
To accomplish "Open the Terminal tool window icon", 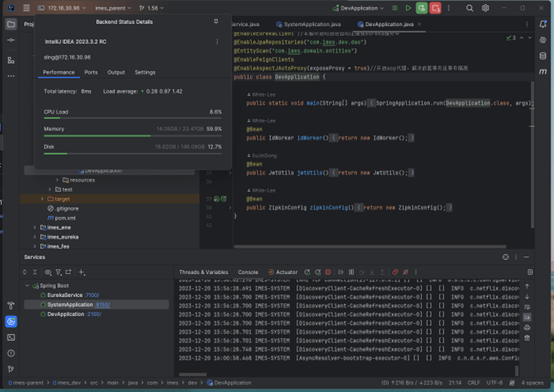I will (x=11, y=338).
